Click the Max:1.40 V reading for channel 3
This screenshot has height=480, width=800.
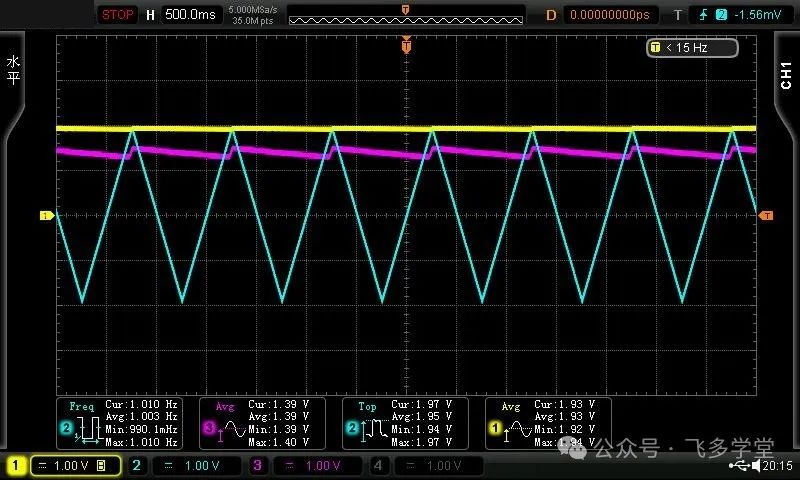pyautogui.click(x=279, y=442)
